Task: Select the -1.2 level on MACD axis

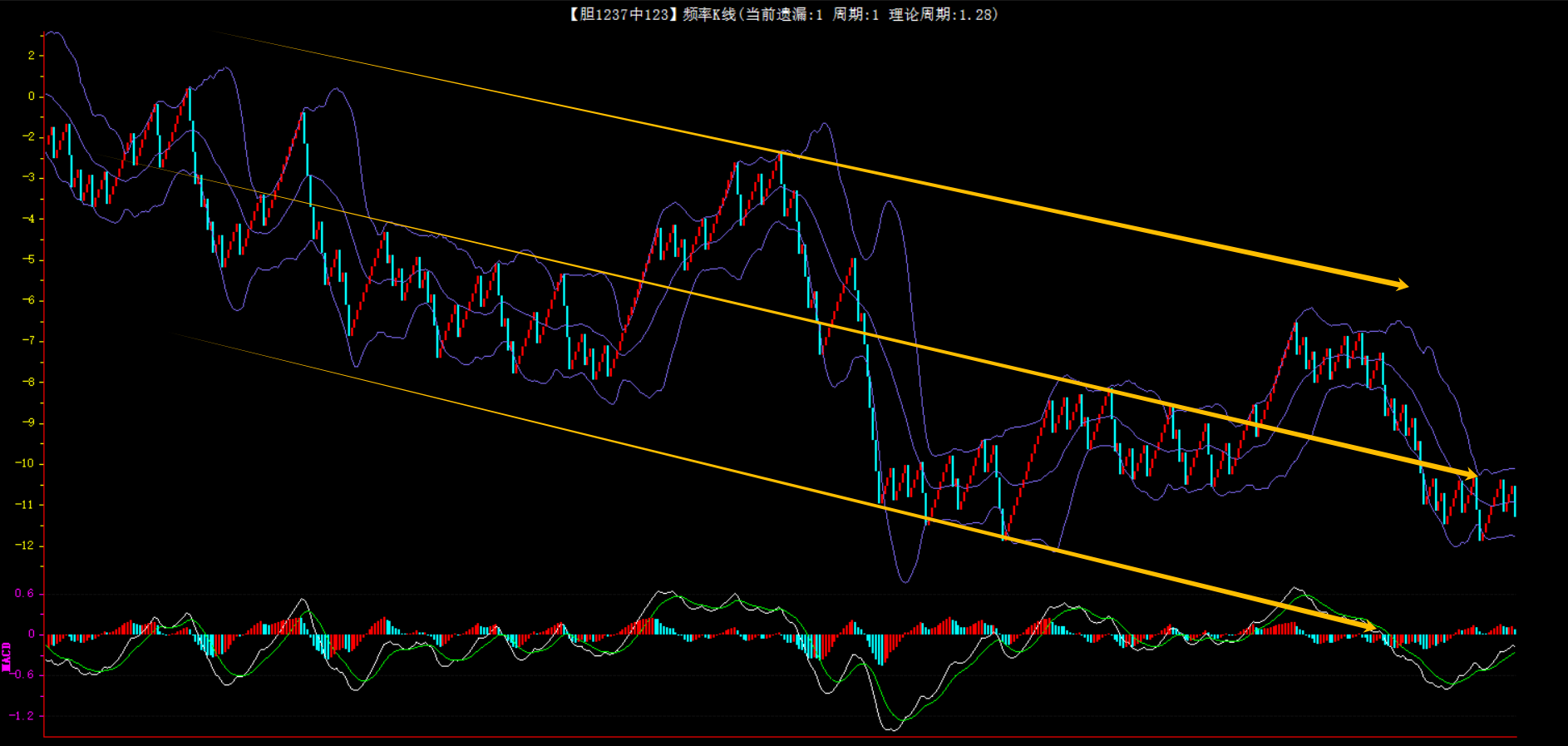Action: [22, 715]
